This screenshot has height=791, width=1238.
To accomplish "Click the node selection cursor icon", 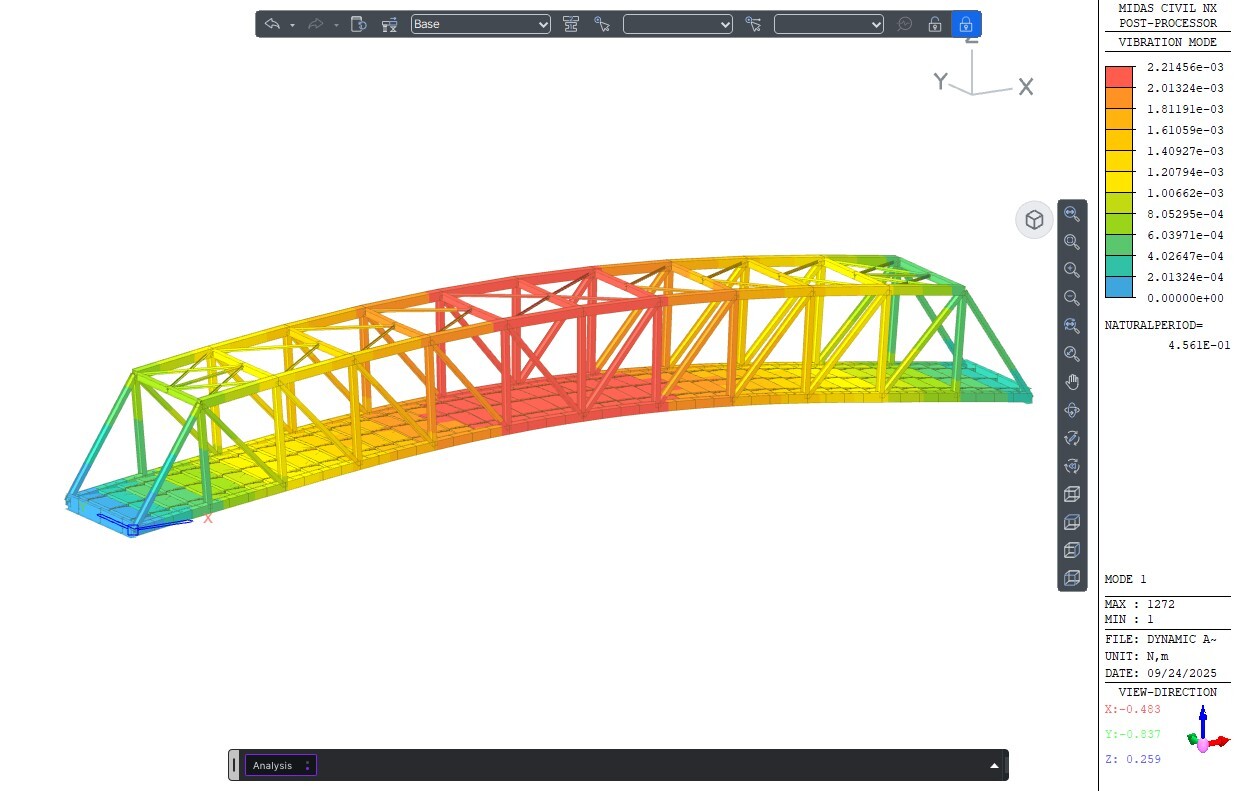I will click(x=602, y=24).
